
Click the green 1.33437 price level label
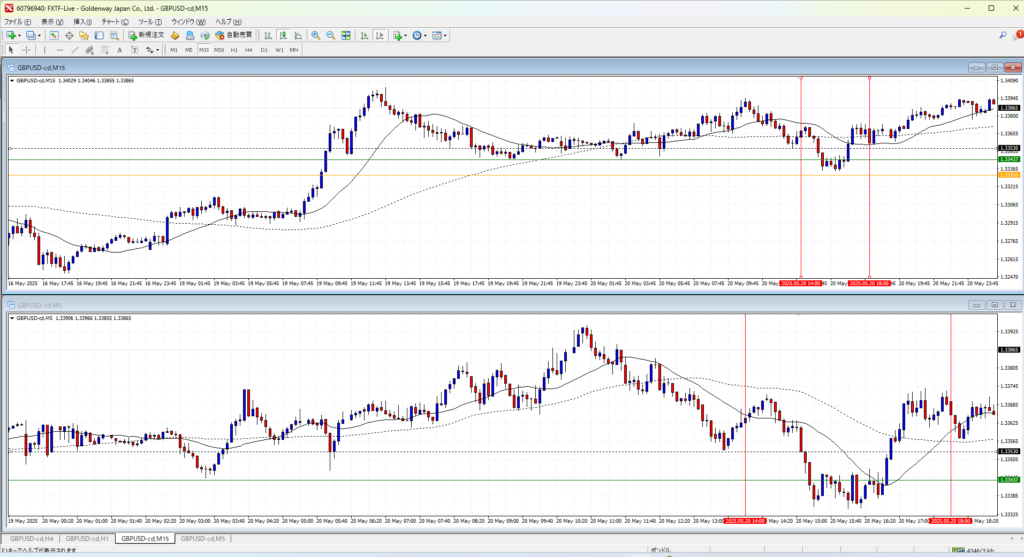(1009, 159)
